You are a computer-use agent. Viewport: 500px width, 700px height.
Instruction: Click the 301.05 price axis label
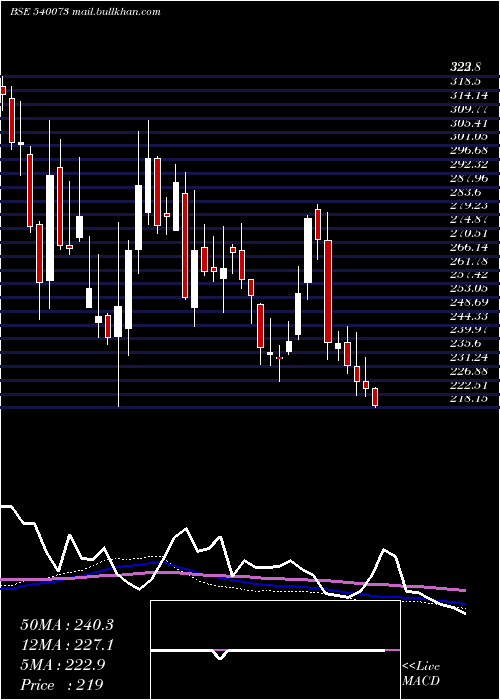pyautogui.click(x=469, y=137)
